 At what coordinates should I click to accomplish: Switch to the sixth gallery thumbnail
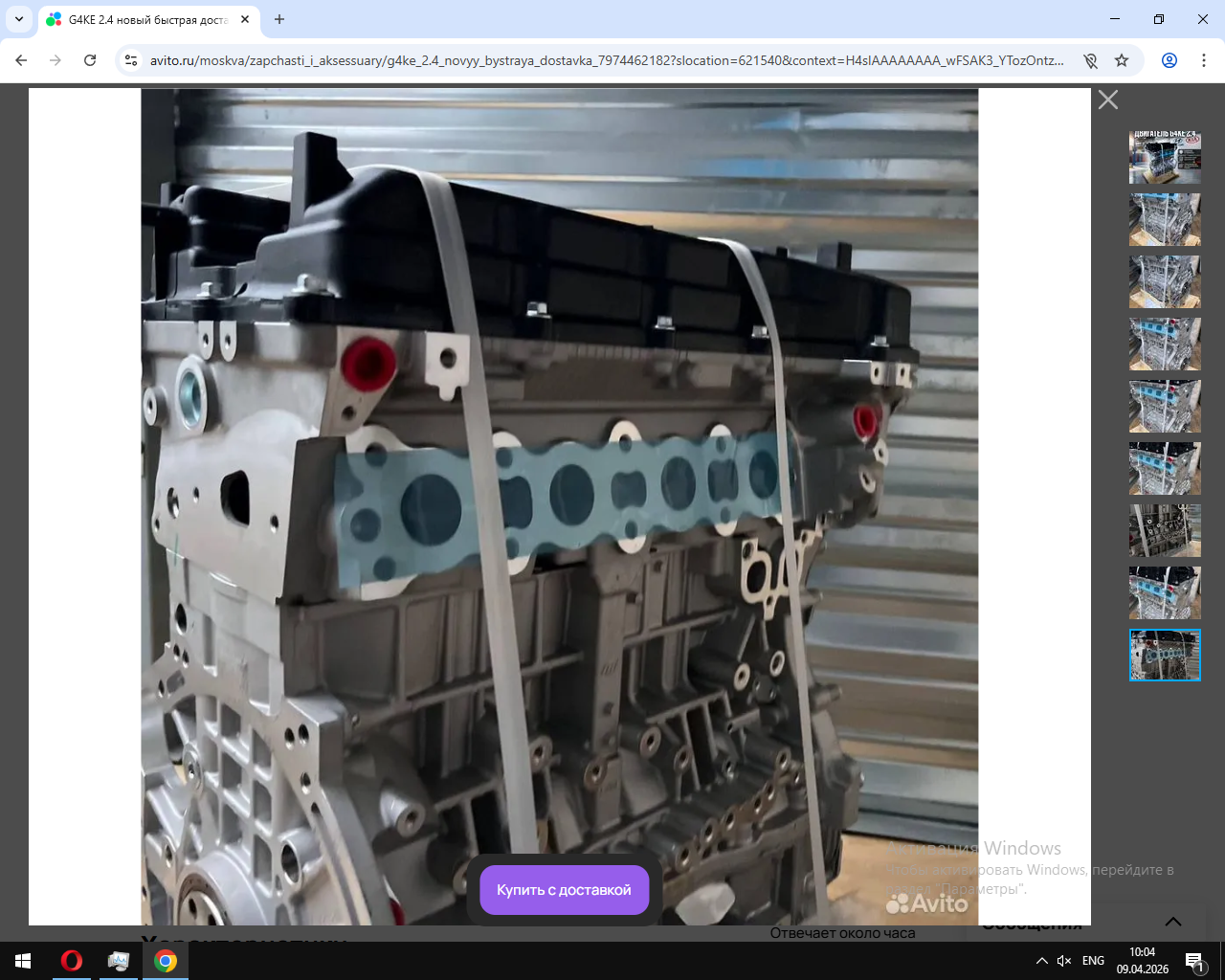pyautogui.click(x=1165, y=468)
